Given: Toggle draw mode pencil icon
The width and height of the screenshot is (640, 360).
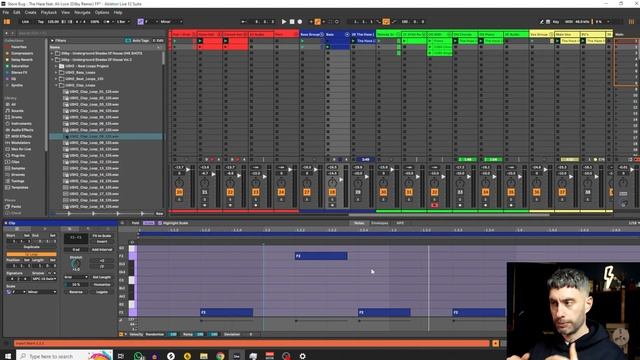Looking at the screenshot, I should 542,22.
